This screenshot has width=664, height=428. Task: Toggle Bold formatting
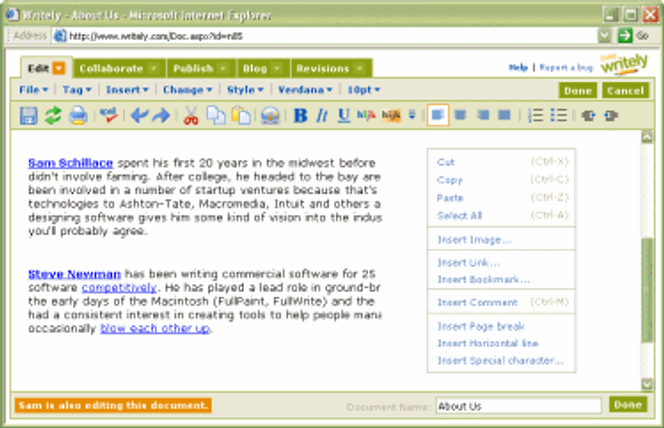pos(300,116)
